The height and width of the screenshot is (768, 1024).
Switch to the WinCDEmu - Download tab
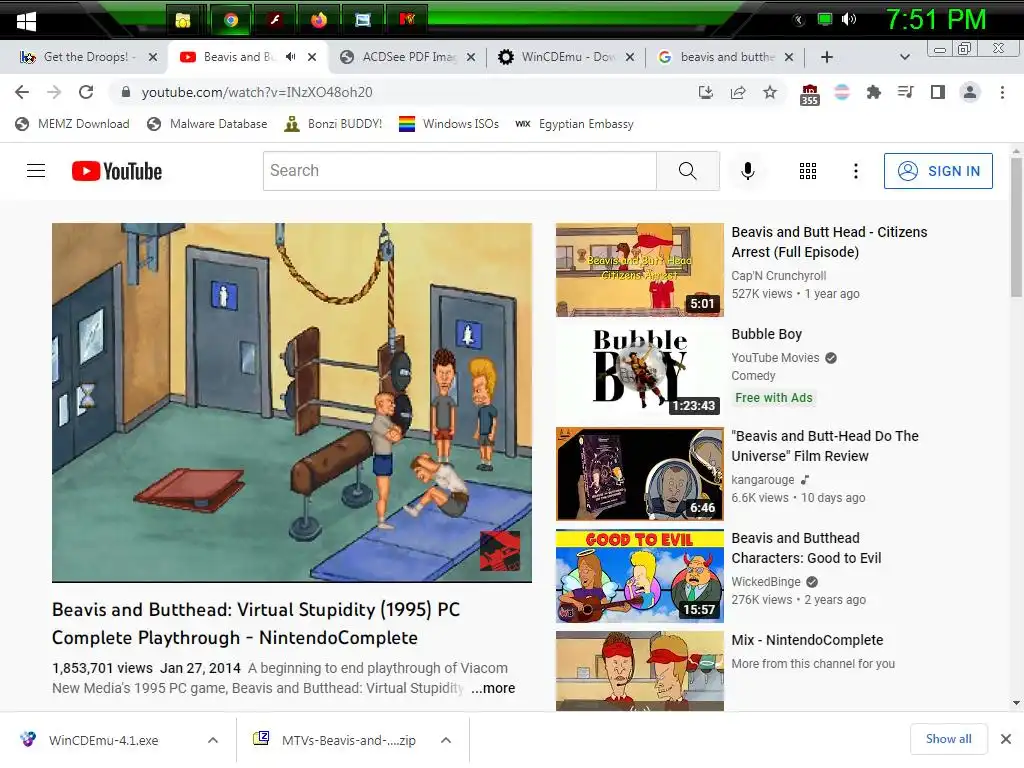(x=566, y=57)
